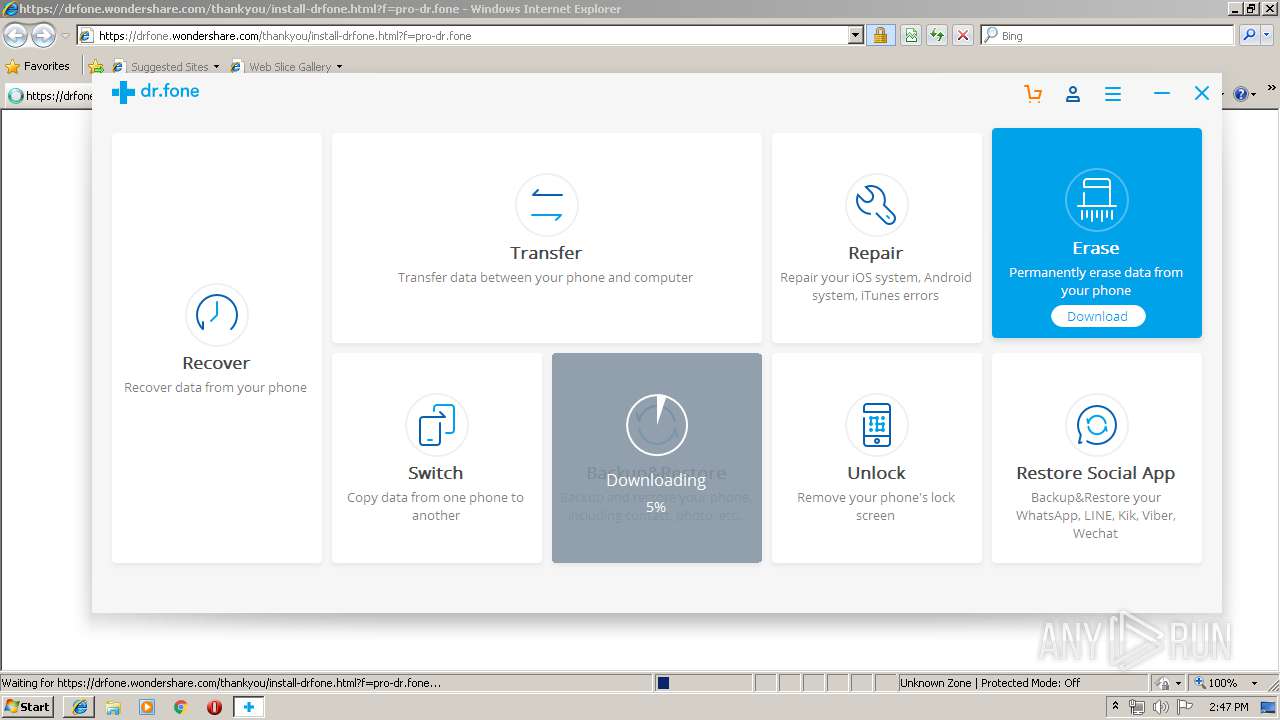Click the IE Forward button
The height and width of the screenshot is (720, 1280).
(x=43, y=35)
